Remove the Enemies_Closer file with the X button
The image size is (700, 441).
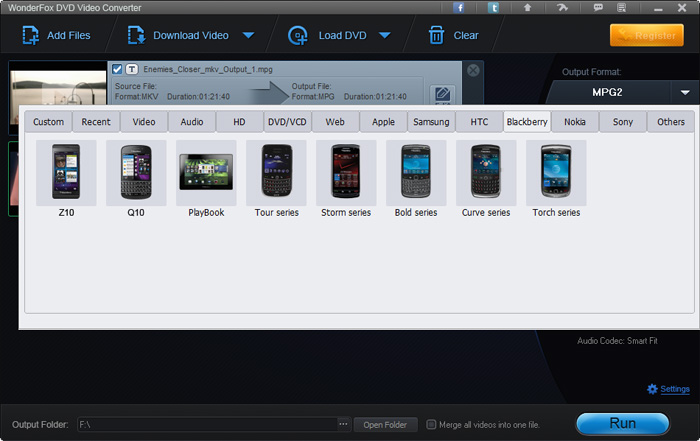coord(473,70)
